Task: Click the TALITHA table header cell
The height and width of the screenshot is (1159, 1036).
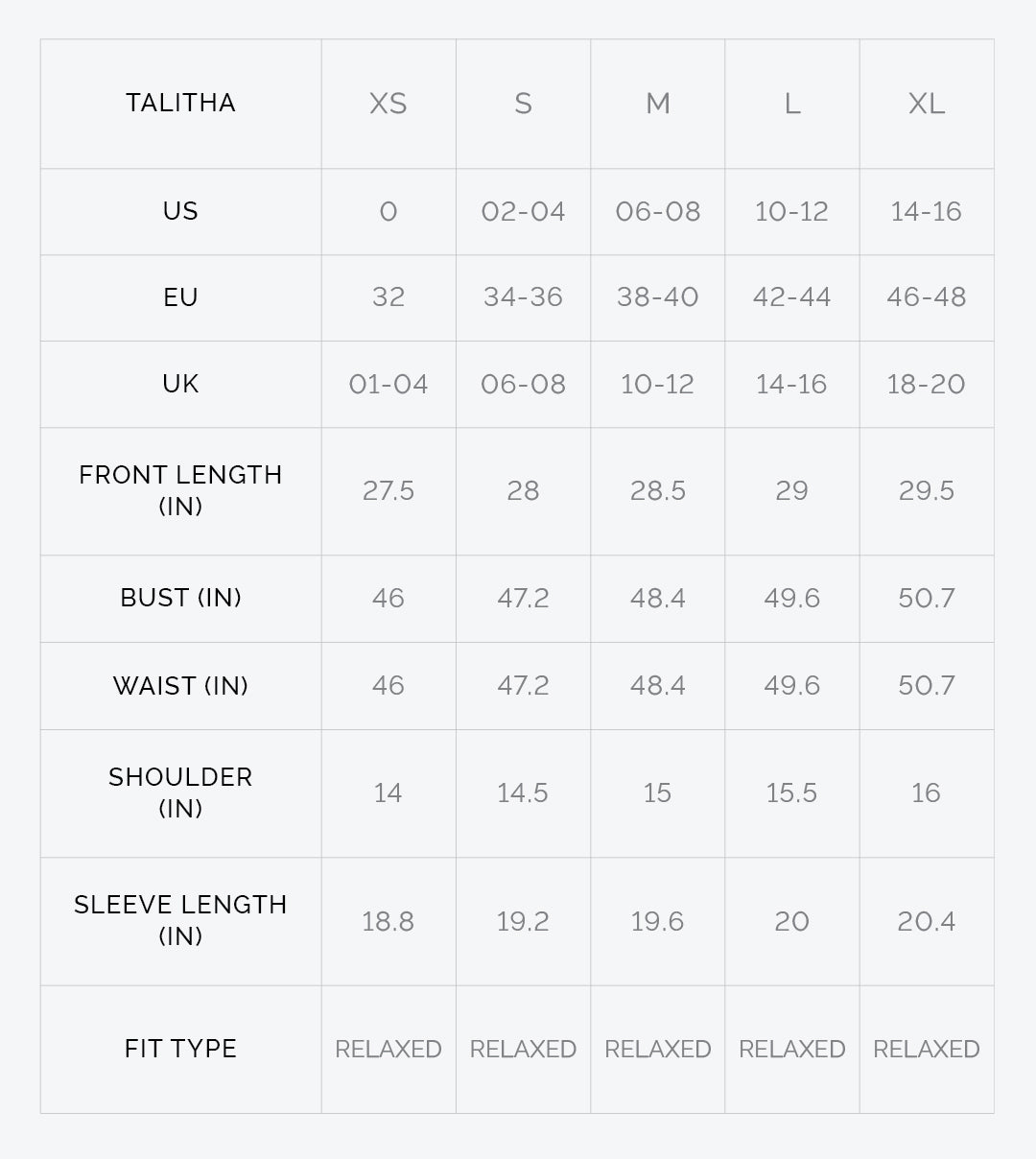Action: click(180, 104)
